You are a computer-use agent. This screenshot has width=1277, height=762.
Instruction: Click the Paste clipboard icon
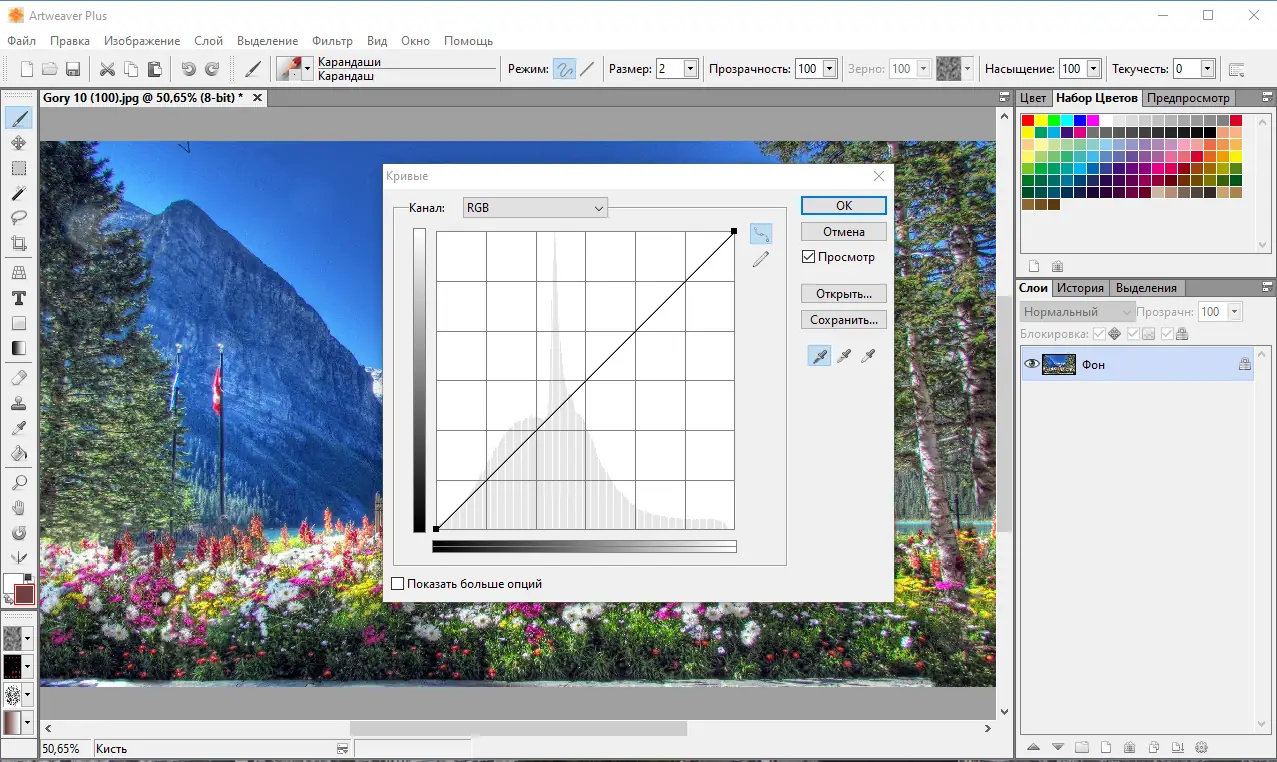pos(155,69)
